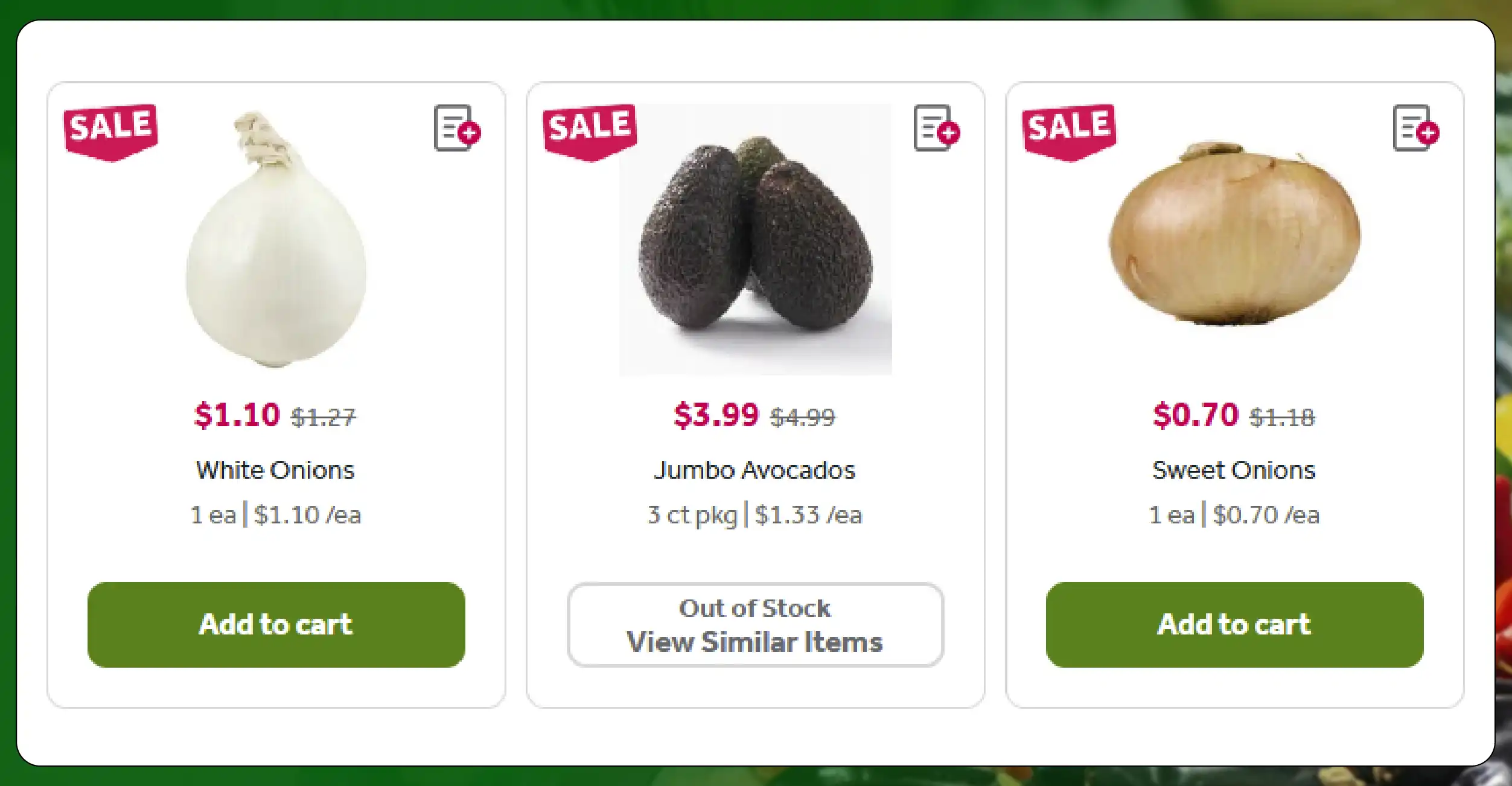Add Jumbo Avocados to shopping list icon
Viewport: 1512px width, 786px height.
[936, 128]
